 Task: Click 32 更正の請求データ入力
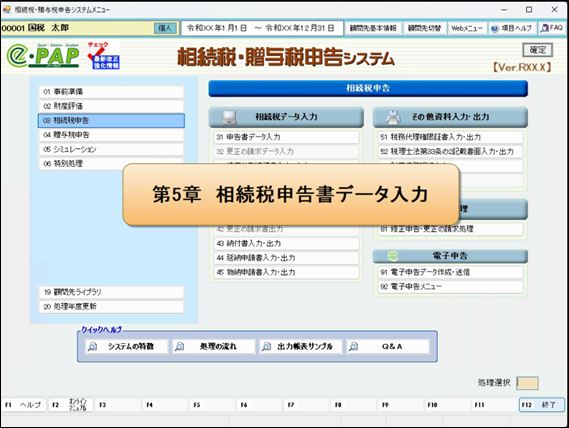click(x=286, y=151)
